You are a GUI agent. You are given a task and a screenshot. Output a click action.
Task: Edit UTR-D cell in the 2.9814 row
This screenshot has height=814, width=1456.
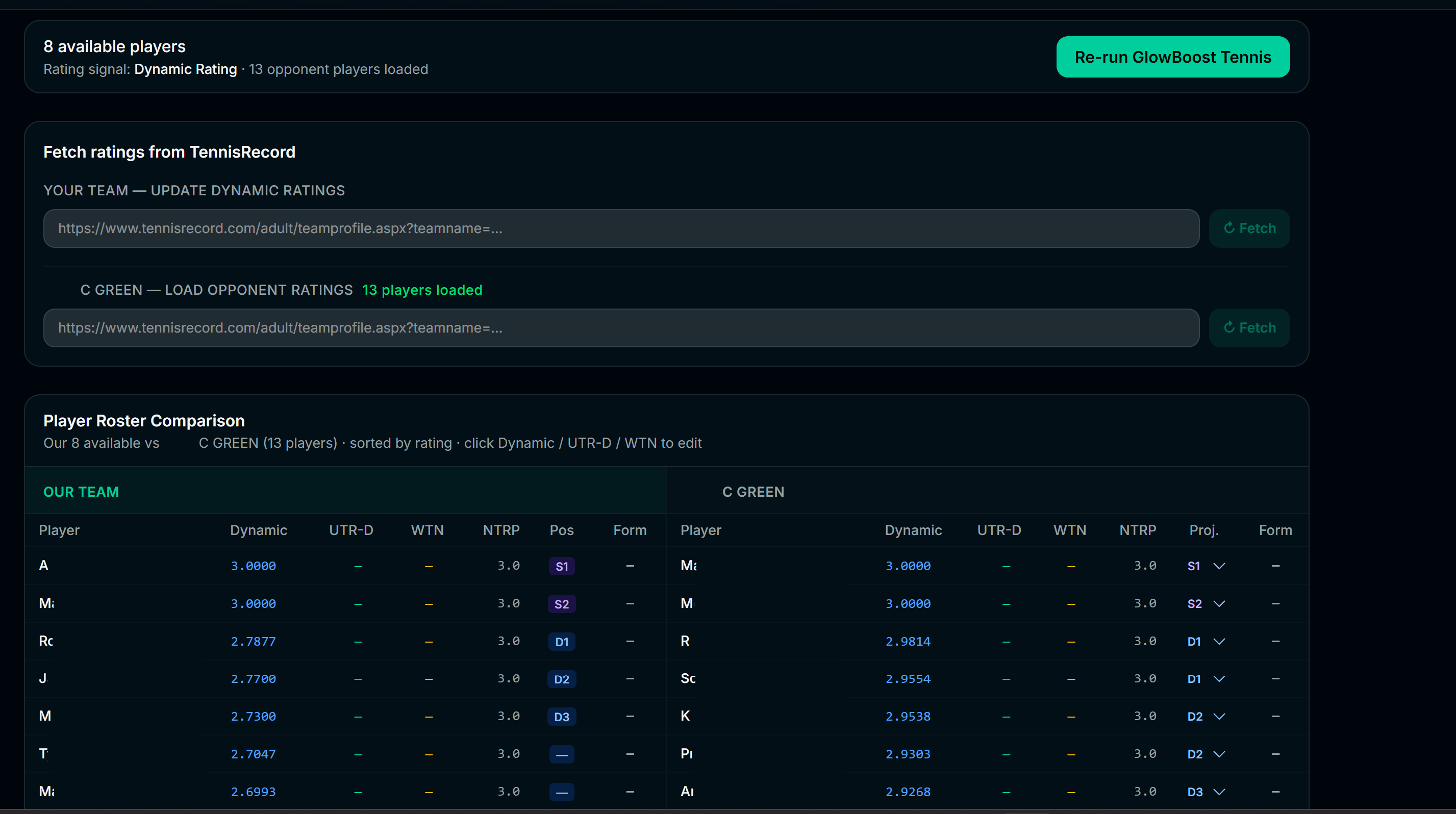pos(1006,641)
